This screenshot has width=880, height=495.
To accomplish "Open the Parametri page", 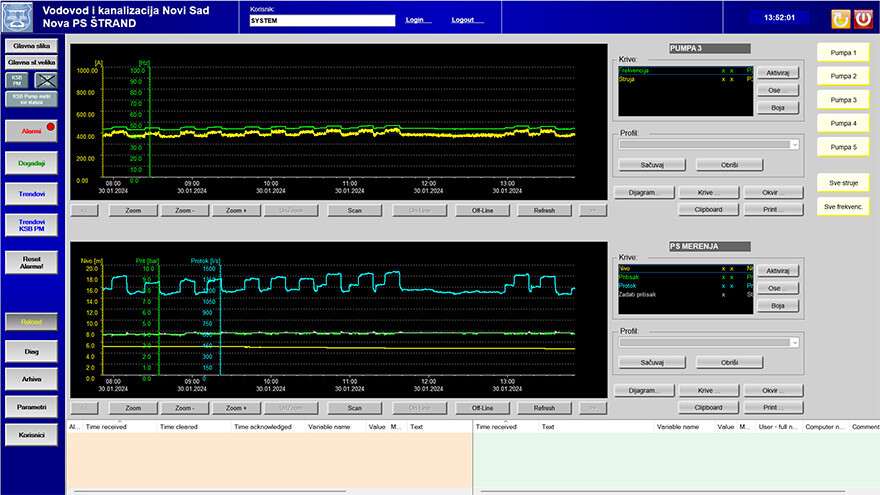I will tap(31, 407).
